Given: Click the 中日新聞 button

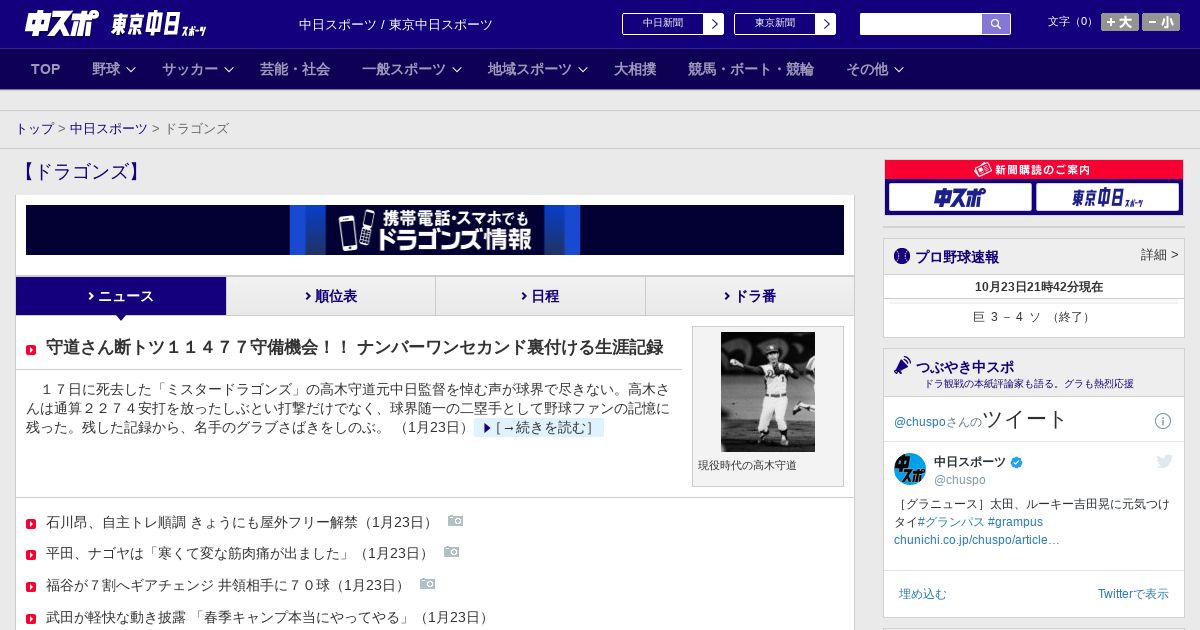Looking at the screenshot, I should pos(662,24).
